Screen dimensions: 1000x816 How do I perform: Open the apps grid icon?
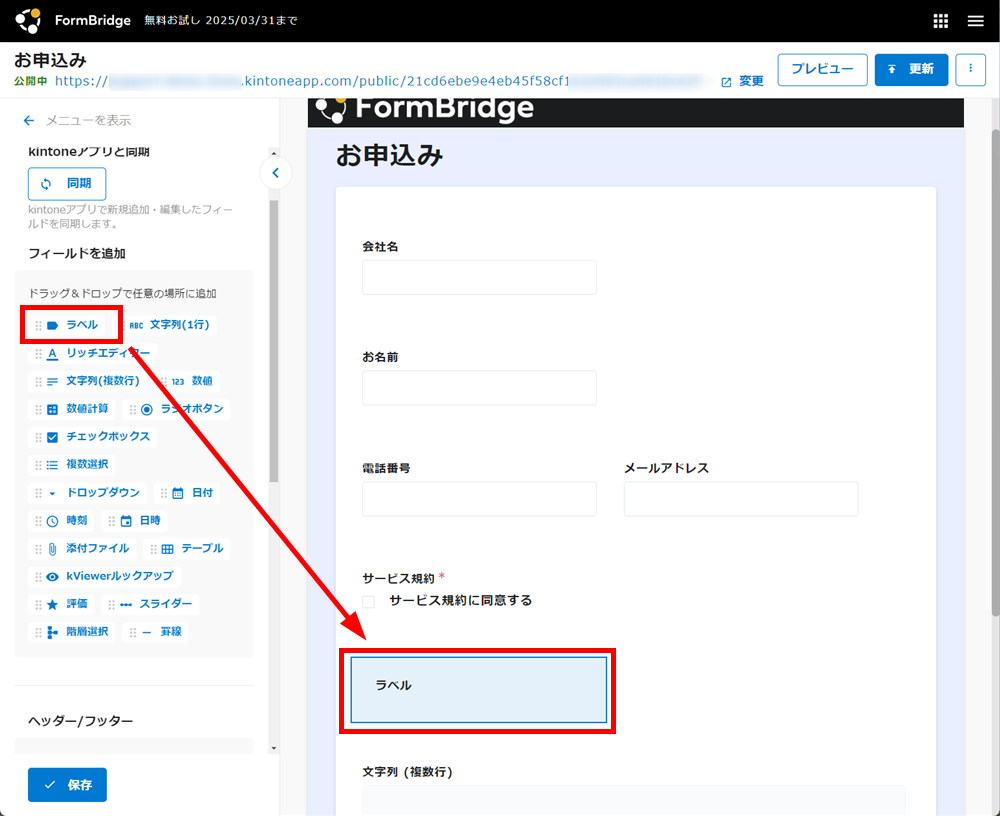click(941, 21)
